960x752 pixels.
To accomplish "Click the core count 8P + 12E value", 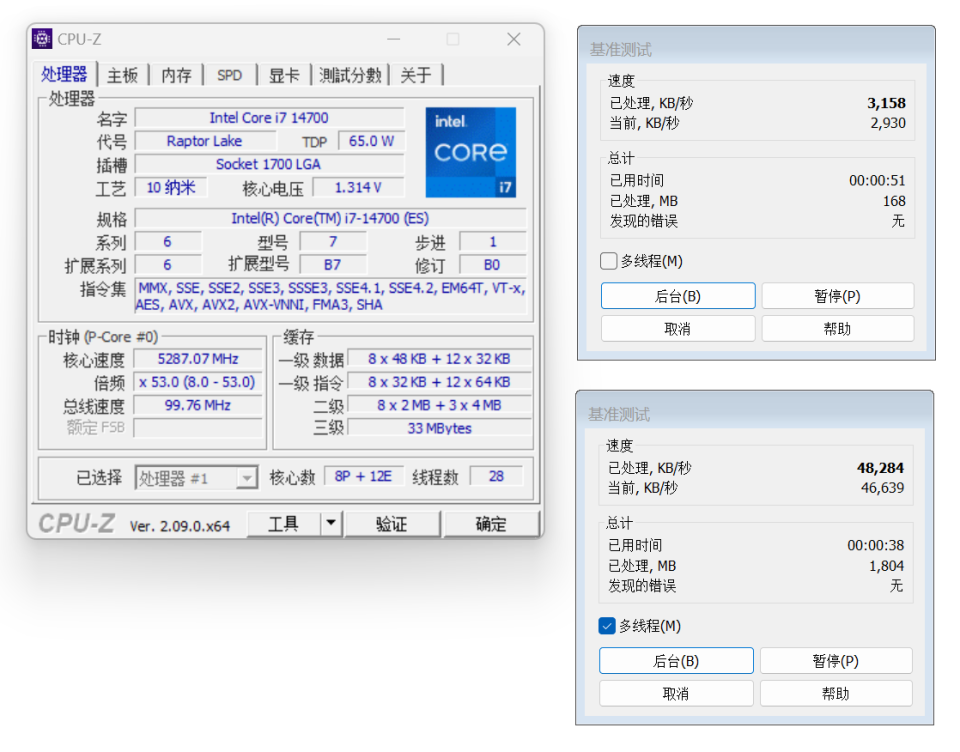I will [363, 476].
